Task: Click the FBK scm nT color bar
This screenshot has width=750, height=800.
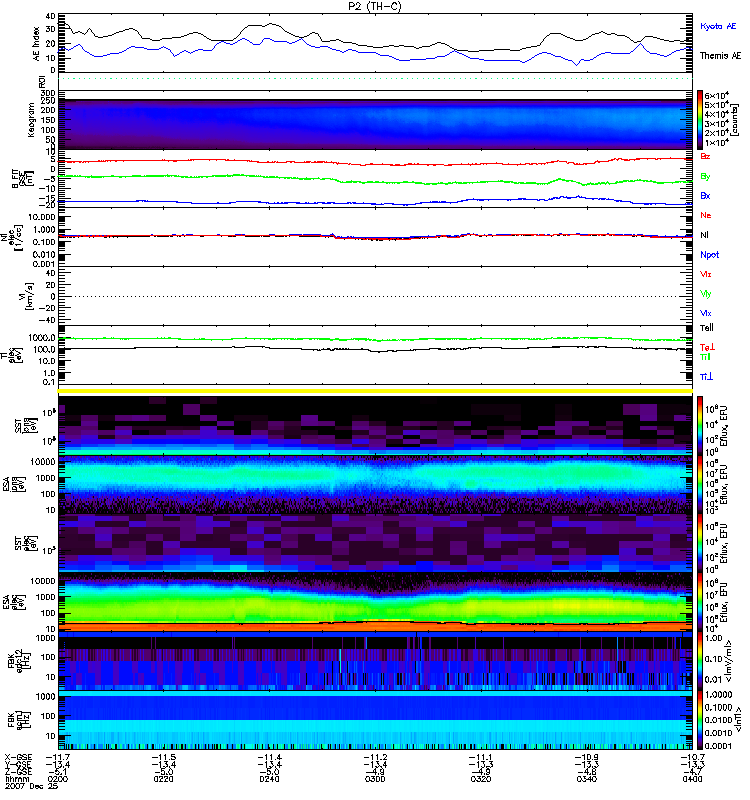Action: 700,720
